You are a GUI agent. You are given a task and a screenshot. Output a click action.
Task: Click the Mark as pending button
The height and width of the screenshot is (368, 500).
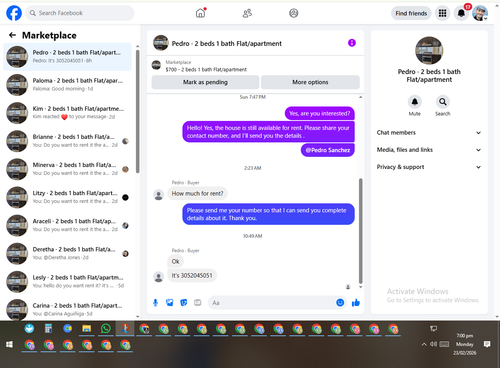(205, 82)
